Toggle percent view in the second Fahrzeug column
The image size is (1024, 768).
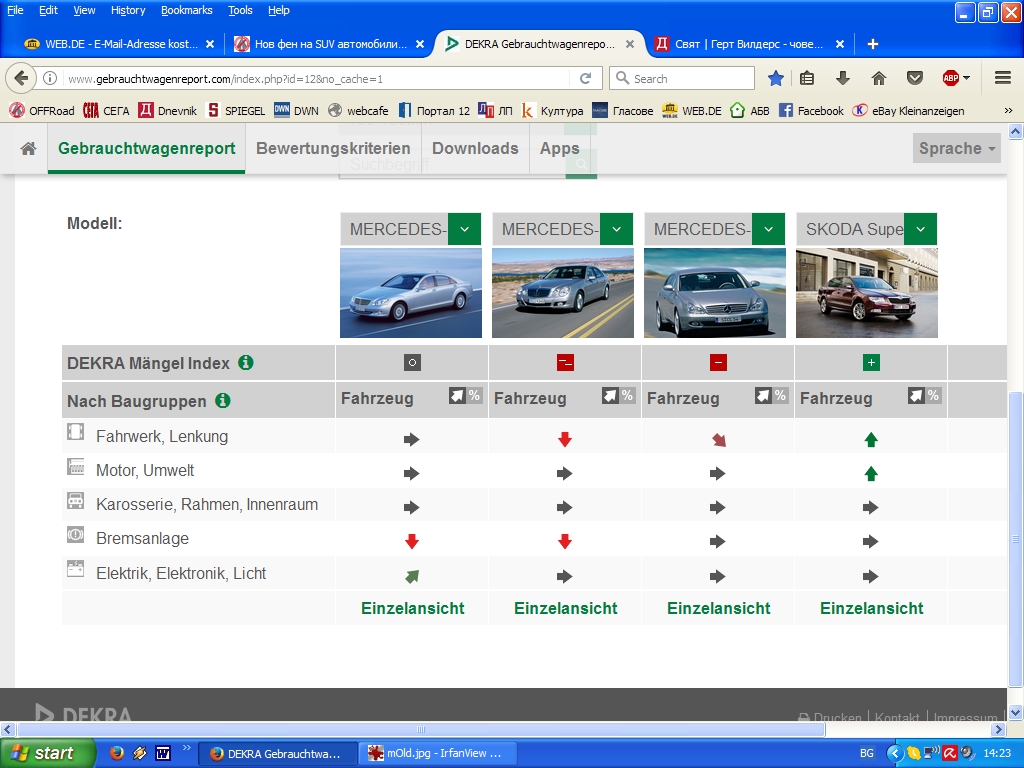coord(627,396)
